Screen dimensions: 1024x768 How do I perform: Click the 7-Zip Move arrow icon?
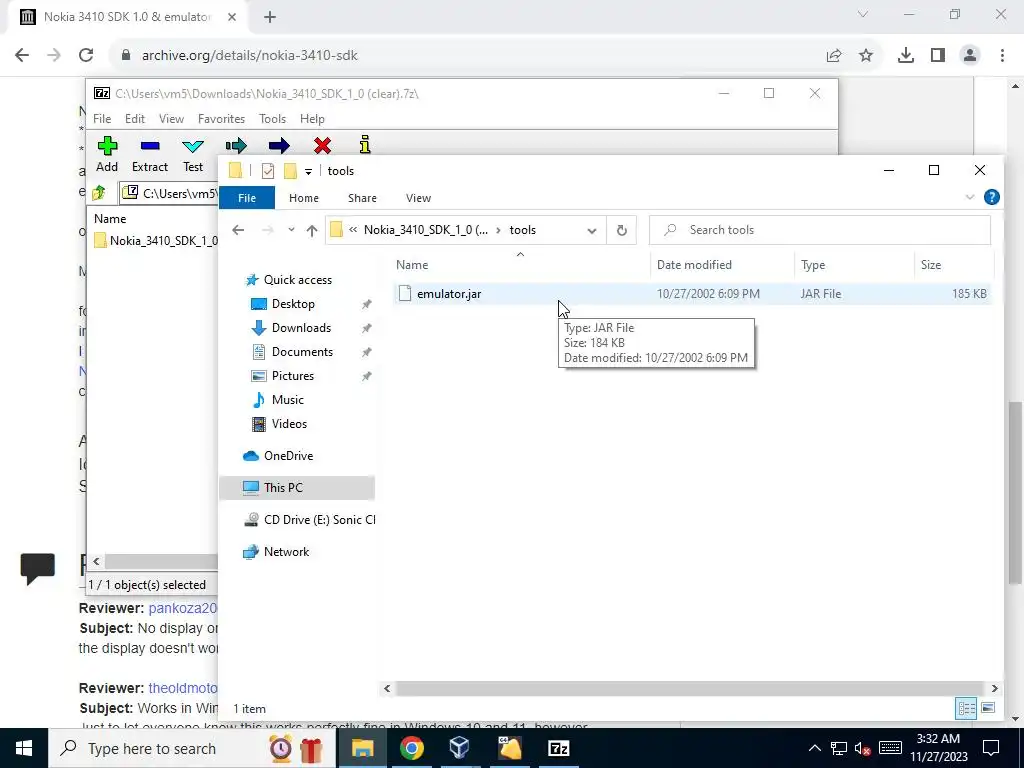tap(279, 145)
